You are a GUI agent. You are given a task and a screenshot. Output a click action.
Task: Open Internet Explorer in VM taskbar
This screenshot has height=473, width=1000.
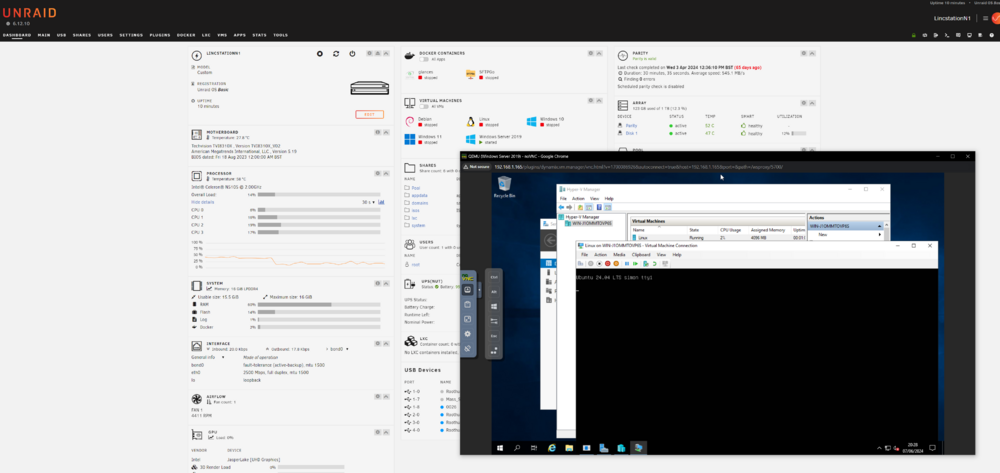point(552,448)
